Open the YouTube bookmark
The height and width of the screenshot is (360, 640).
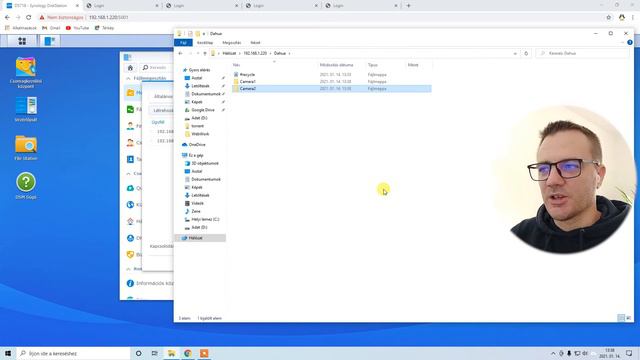[77, 28]
